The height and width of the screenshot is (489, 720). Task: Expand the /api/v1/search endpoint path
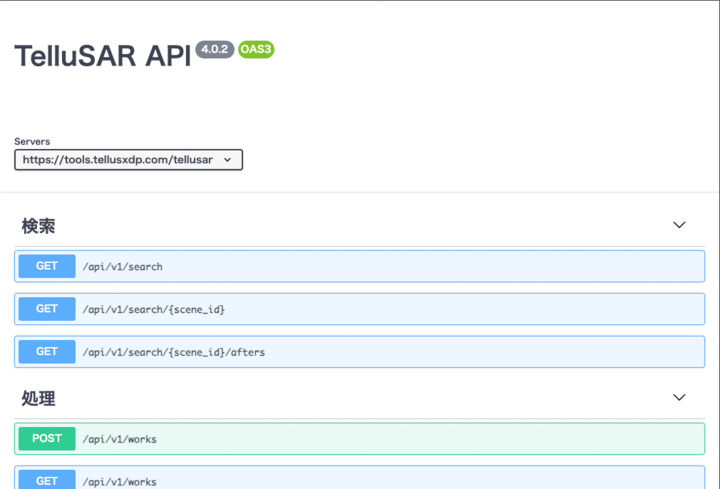123,267
